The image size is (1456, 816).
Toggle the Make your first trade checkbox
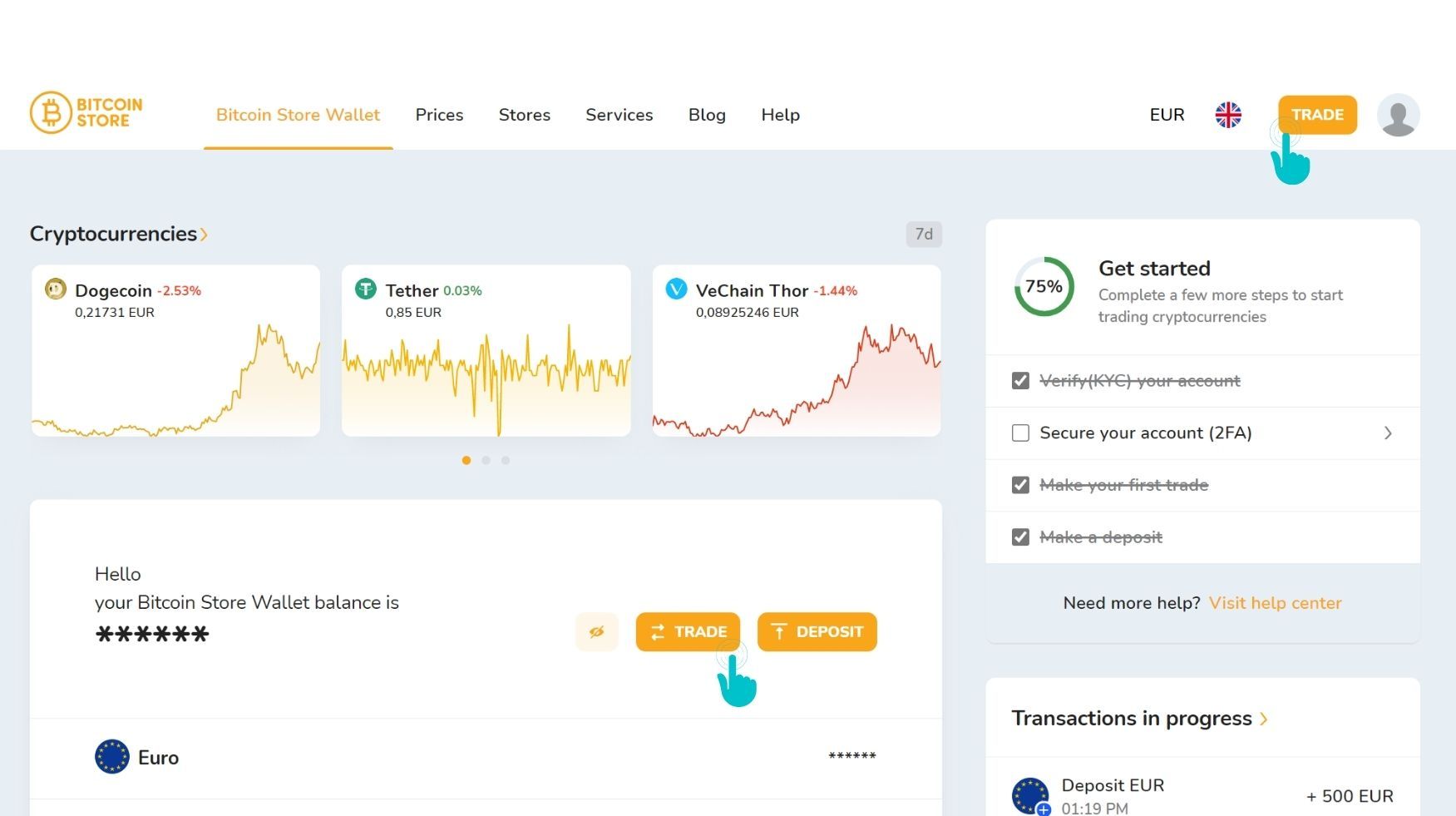coord(1020,485)
